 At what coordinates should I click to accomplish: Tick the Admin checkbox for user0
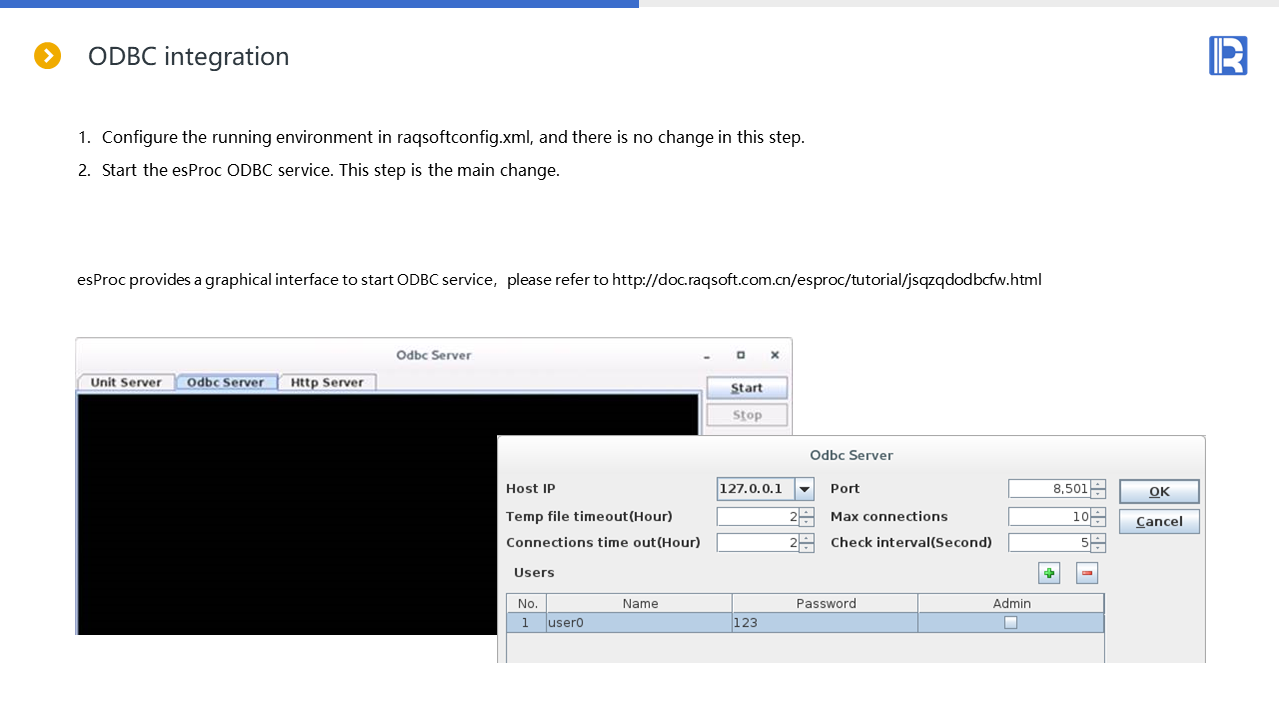(x=1011, y=622)
